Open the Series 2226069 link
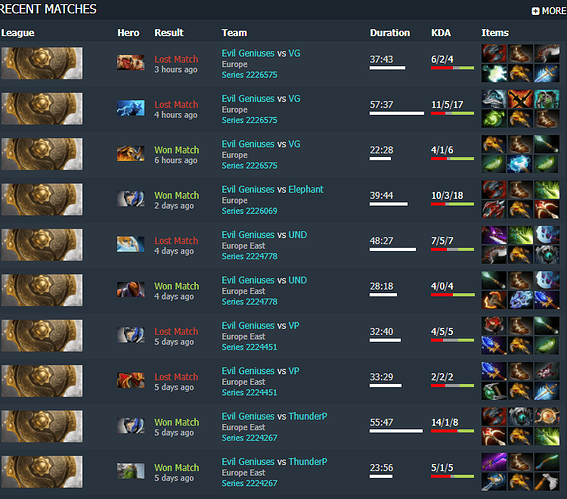The image size is (567, 499). (x=250, y=211)
